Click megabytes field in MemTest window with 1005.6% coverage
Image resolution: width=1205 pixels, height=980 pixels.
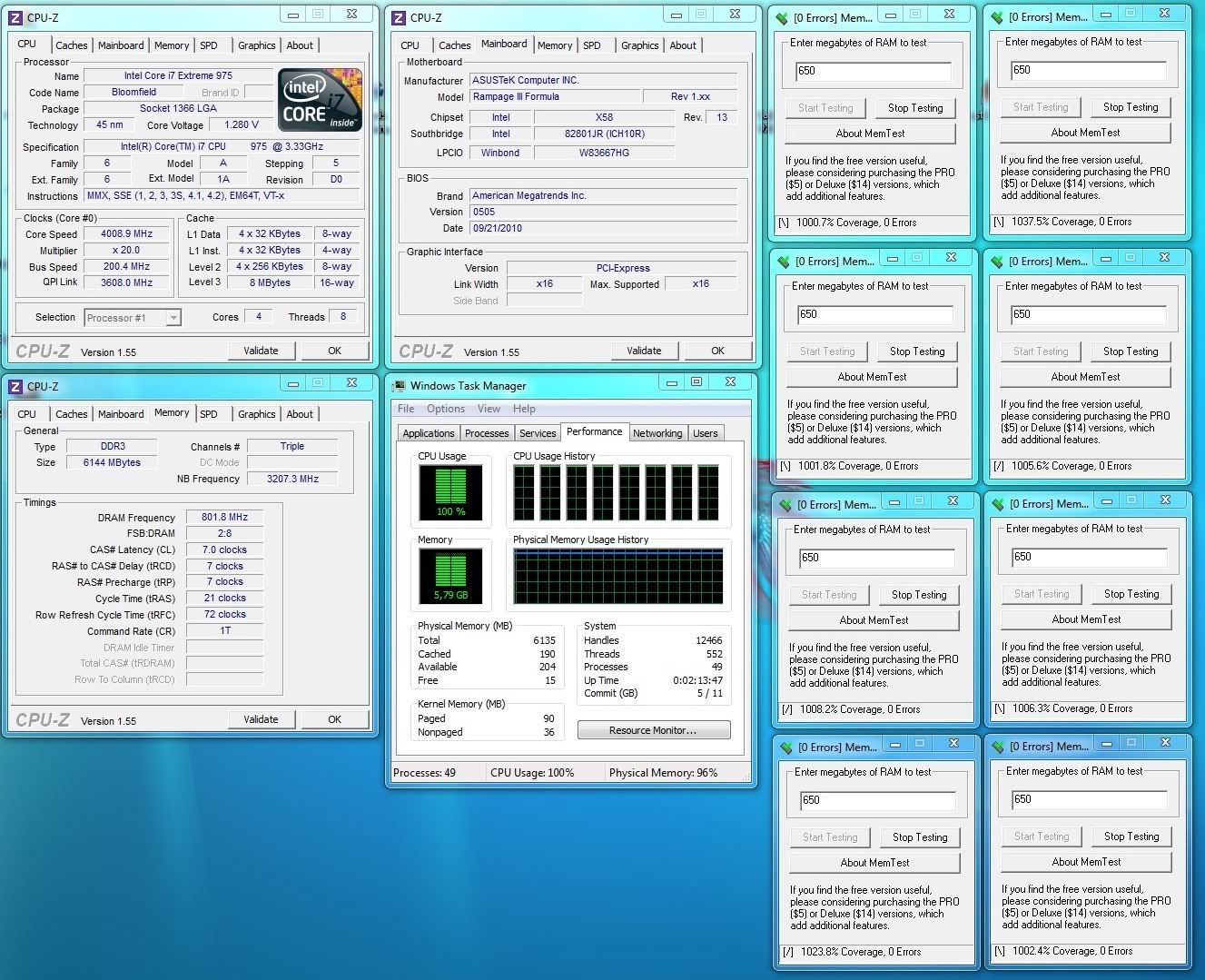pyautogui.click(x=1088, y=314)
